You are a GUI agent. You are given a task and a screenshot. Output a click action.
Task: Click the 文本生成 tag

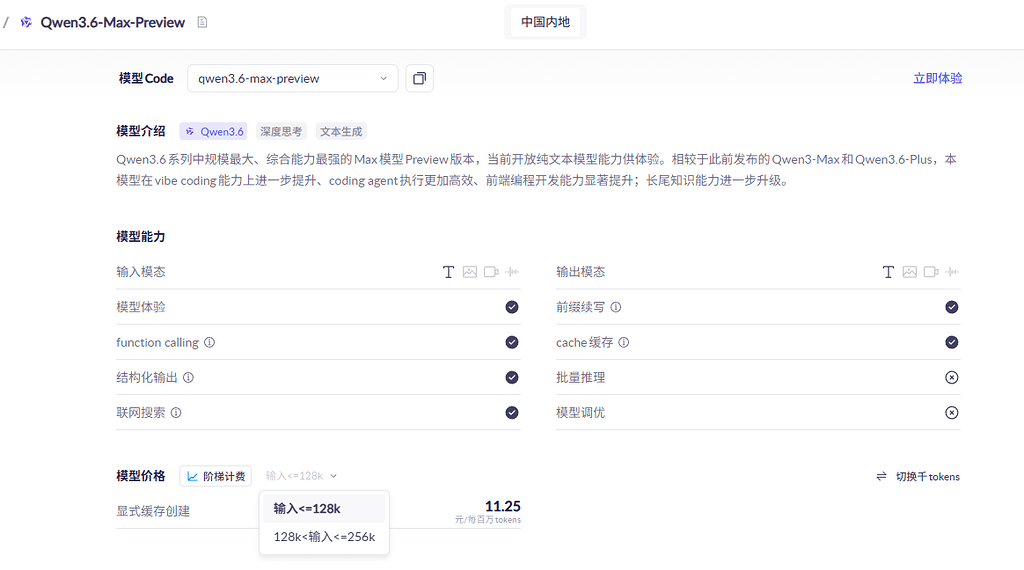341,131
